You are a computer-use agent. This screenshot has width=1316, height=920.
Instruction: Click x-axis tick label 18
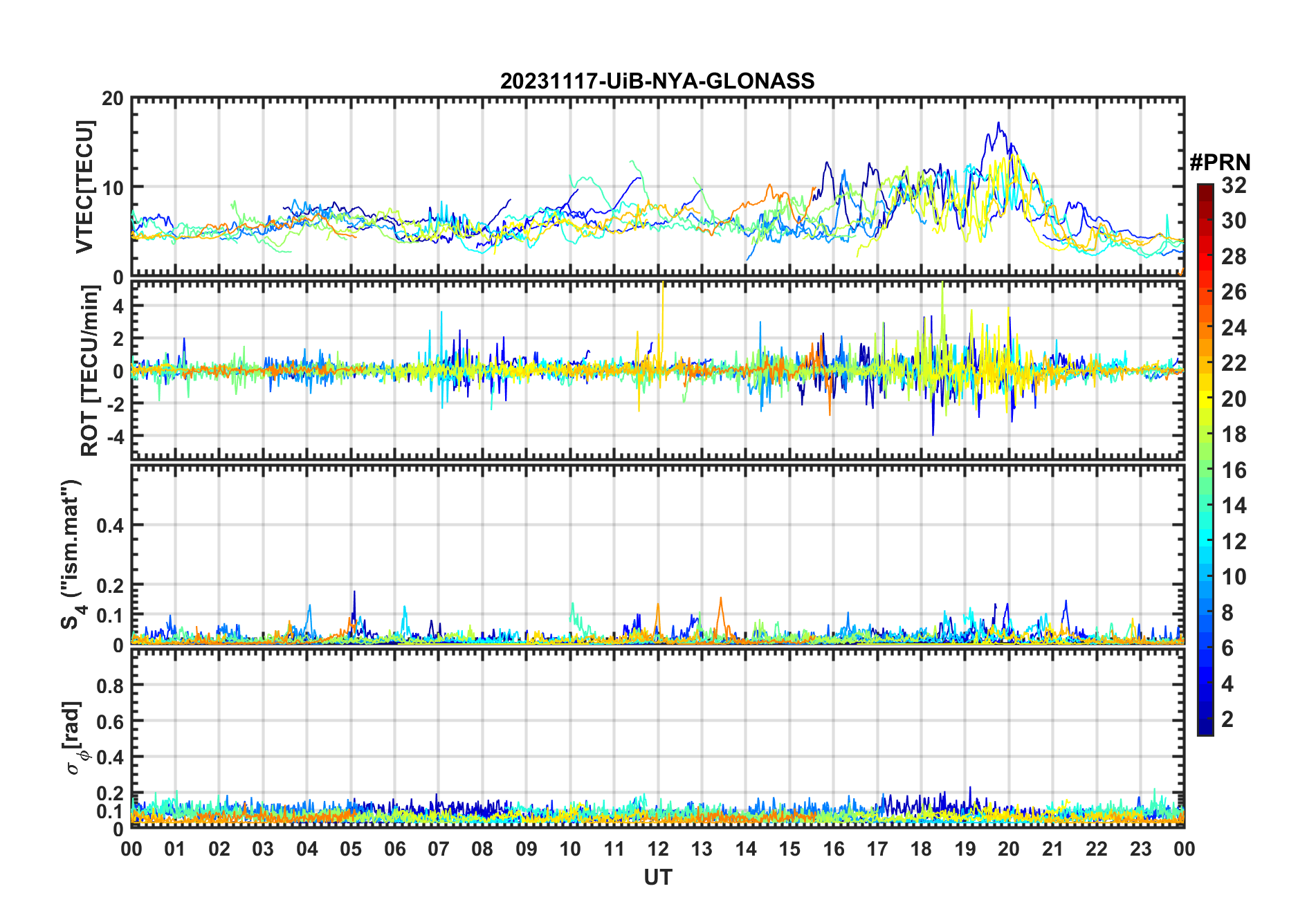(x=921, y=849)
